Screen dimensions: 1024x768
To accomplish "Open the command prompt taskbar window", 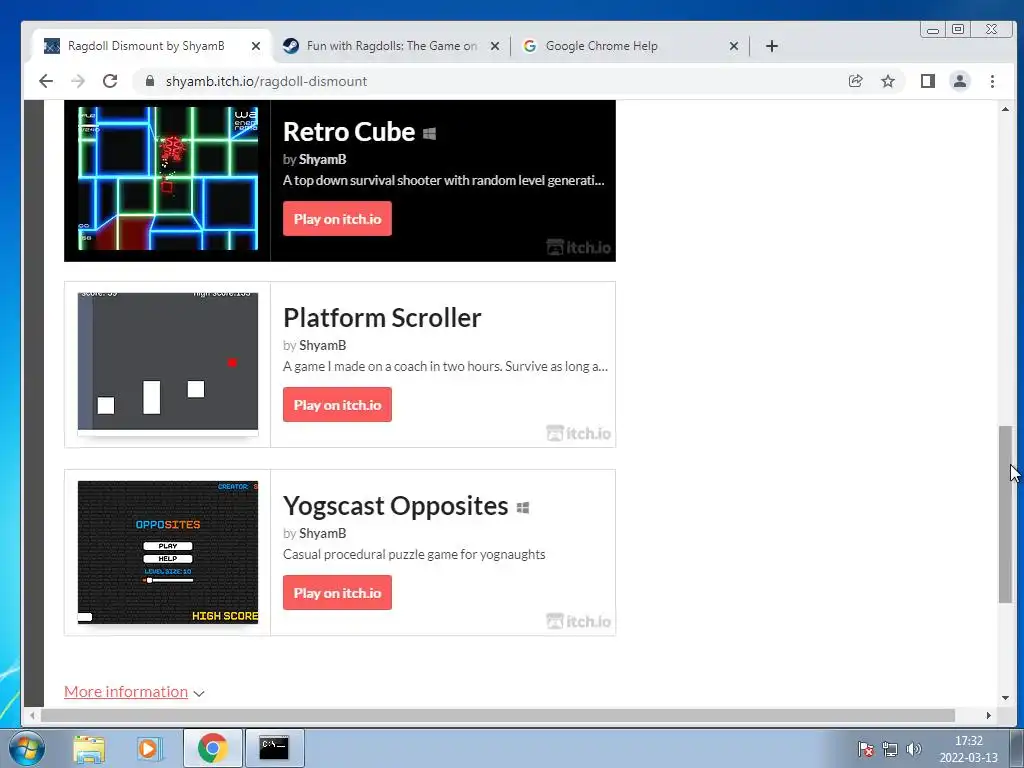I will coord(274,748).
